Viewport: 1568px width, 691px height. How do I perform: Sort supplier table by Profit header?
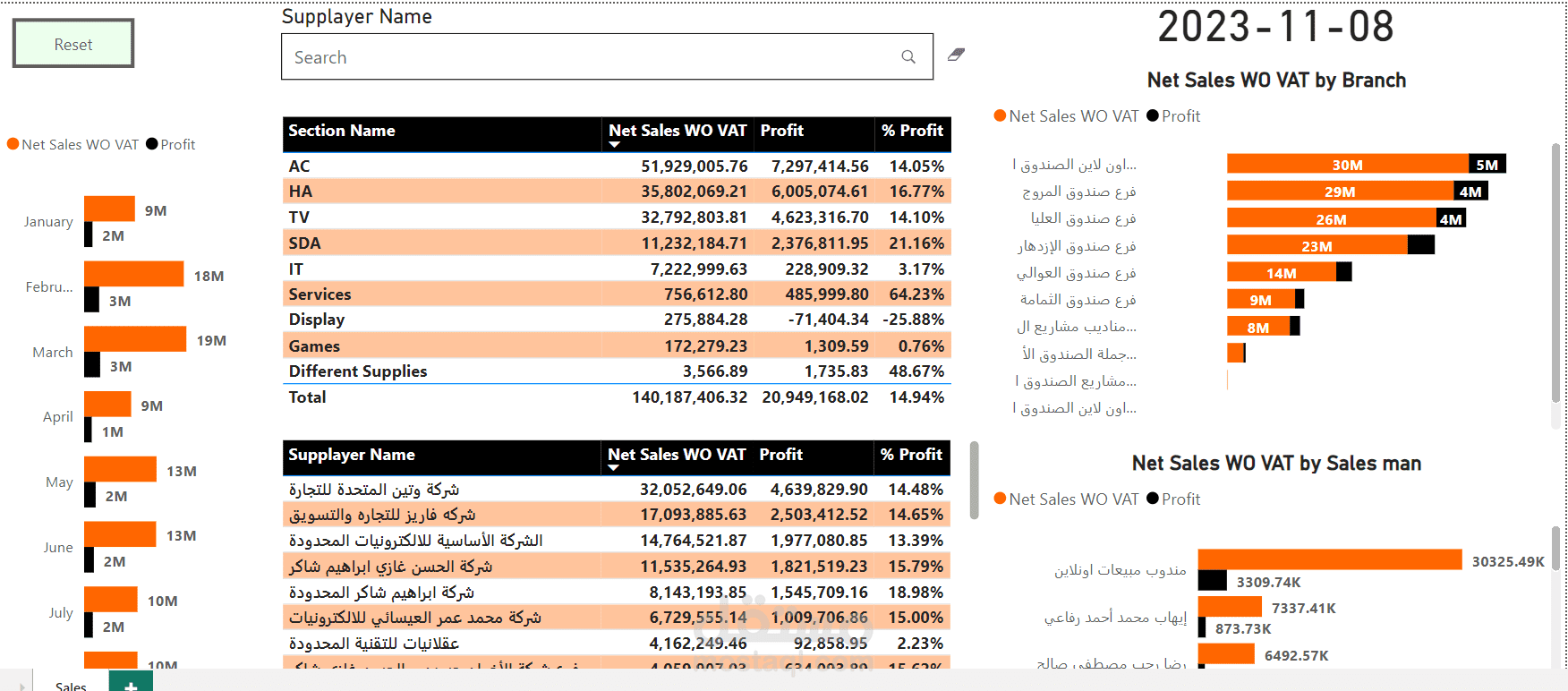781,455
